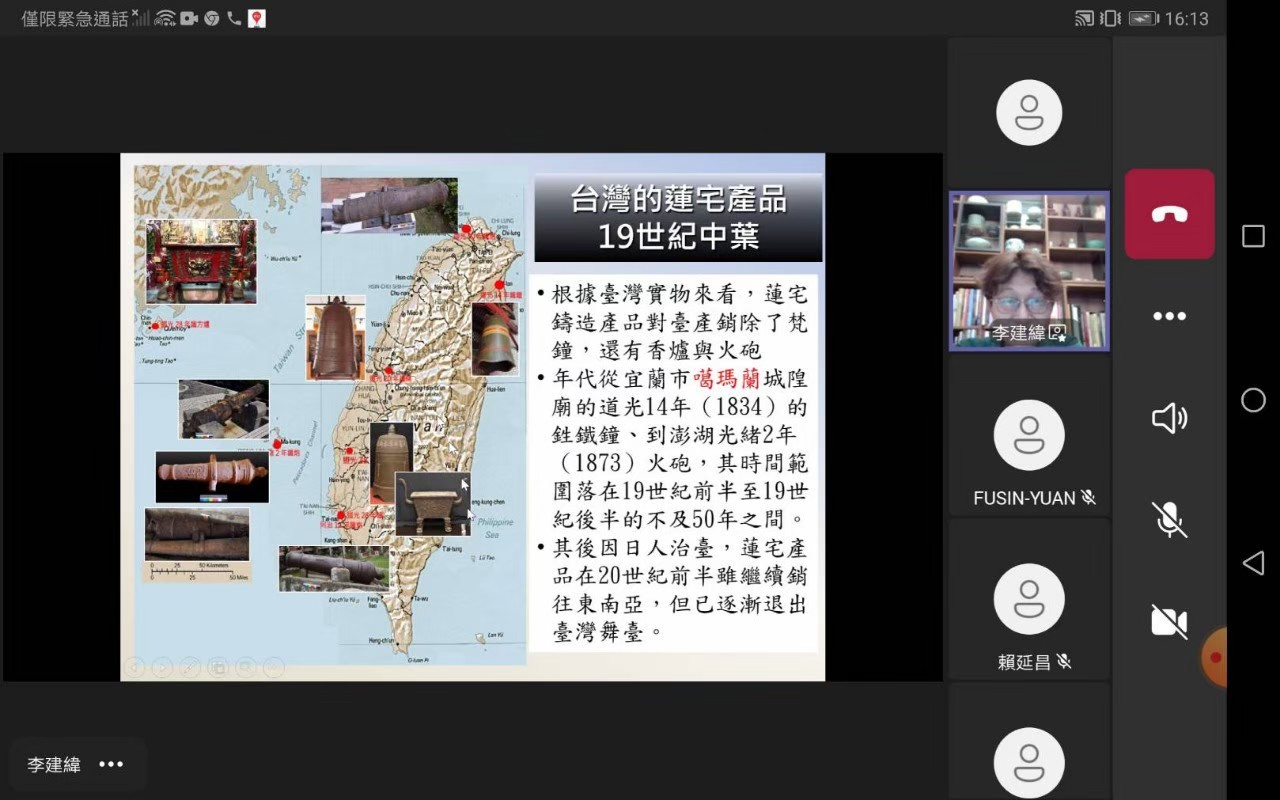Click the slide's next arrow control
Image resolution: width=1280 pixels, height=800 pixels.
click(162, 667)
